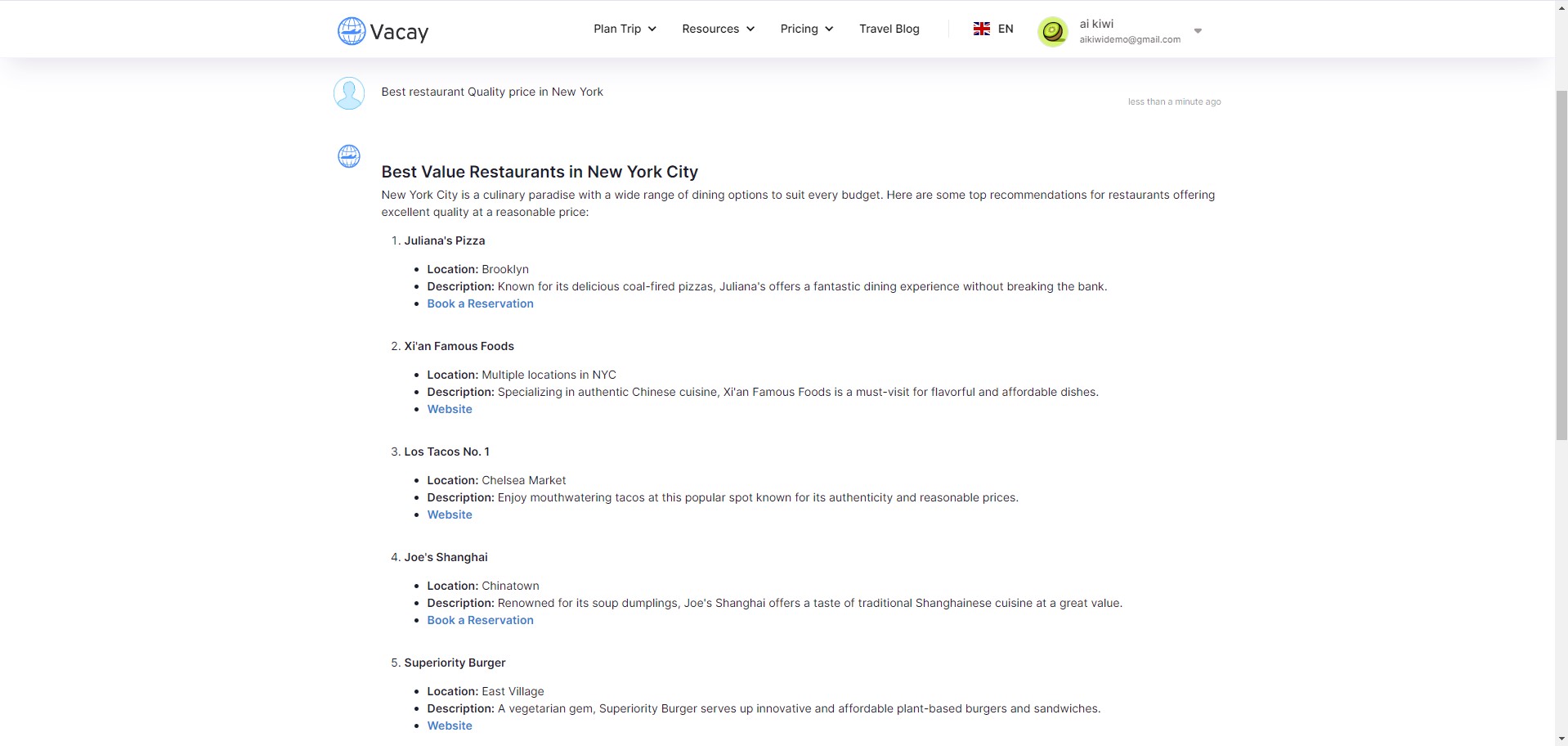Book a Reservation at Juliana's Pizza

480,303
